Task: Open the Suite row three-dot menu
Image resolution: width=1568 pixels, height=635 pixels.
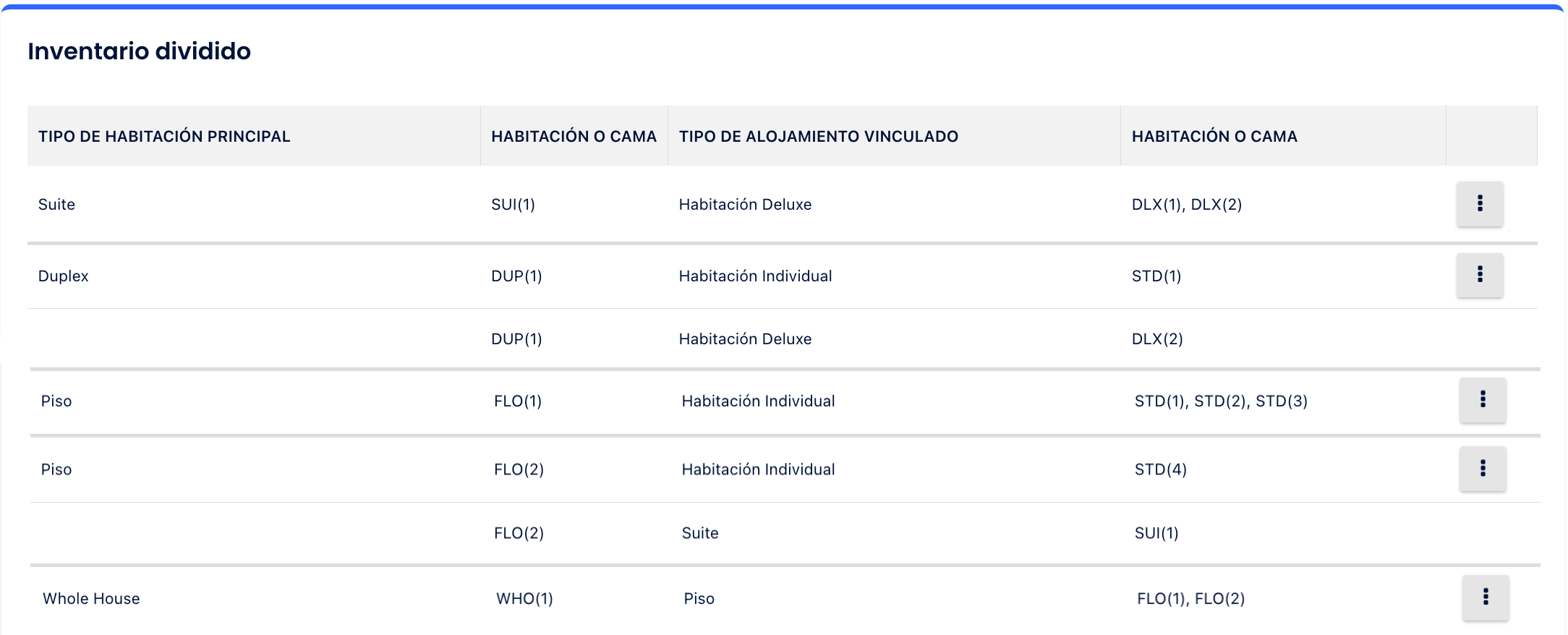Action: coord(1480,204)
